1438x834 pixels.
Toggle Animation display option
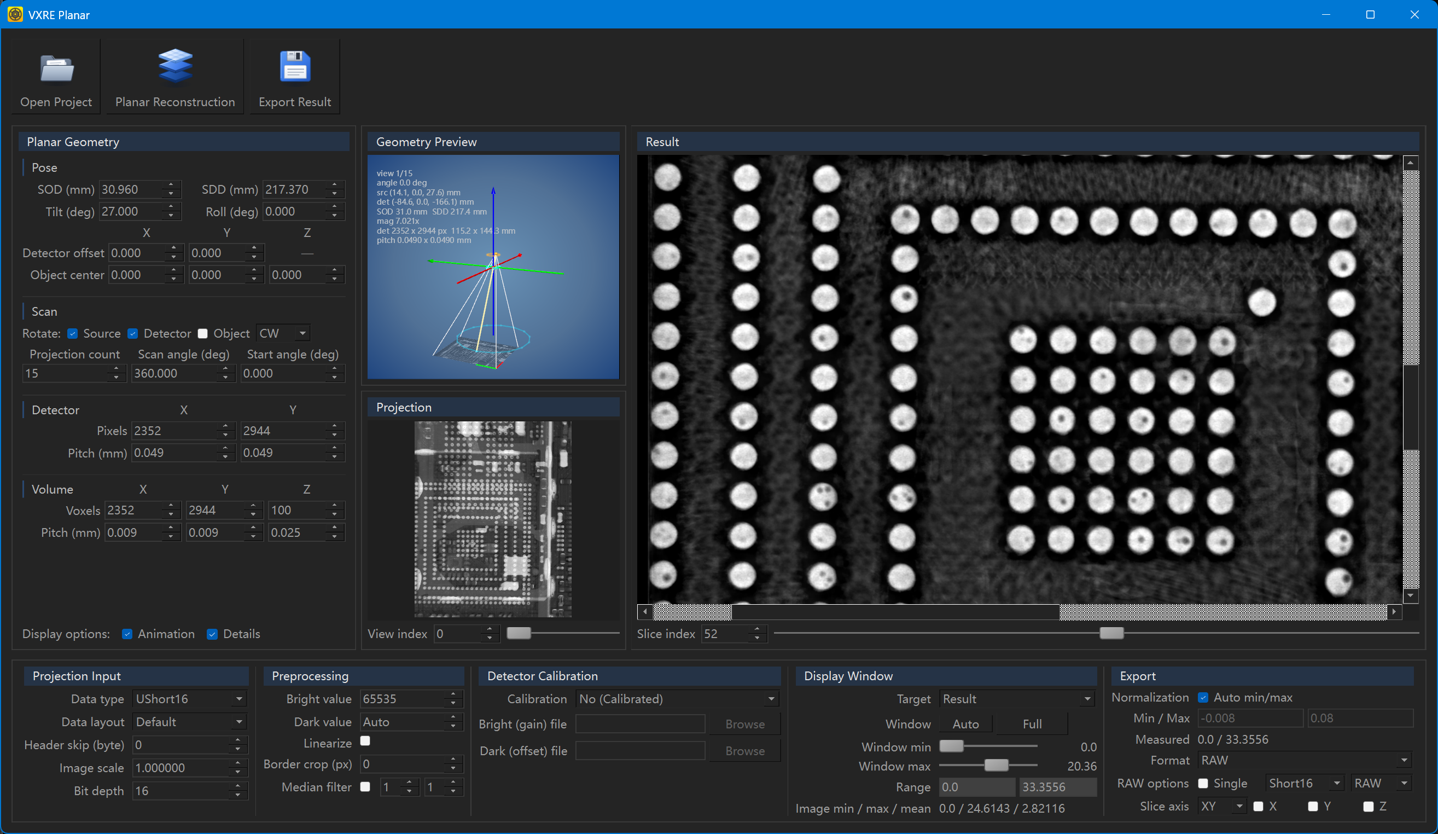[127, 634]
